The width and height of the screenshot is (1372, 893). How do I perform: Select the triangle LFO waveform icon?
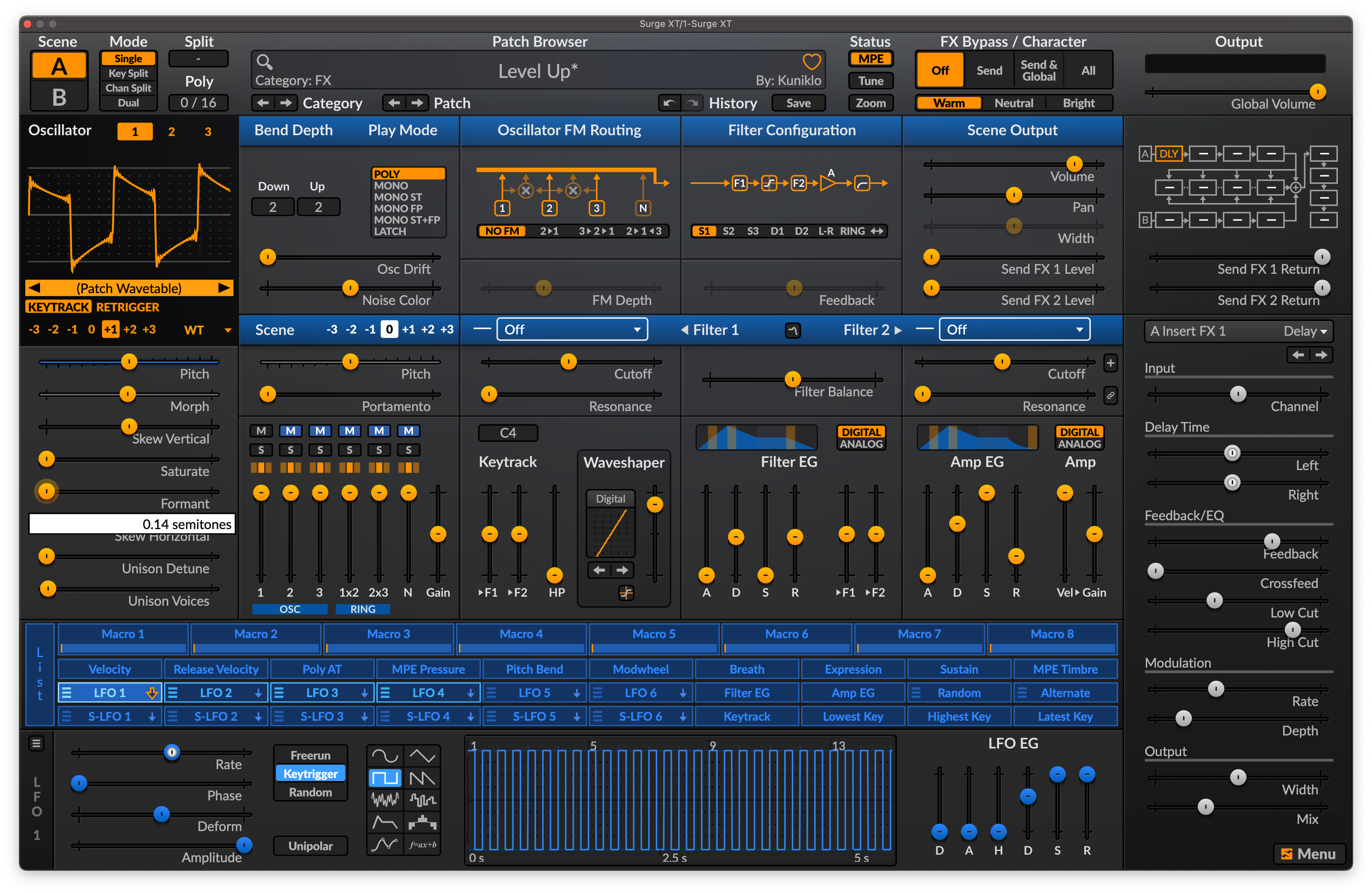pyautogui.click(x=422, y=755)
